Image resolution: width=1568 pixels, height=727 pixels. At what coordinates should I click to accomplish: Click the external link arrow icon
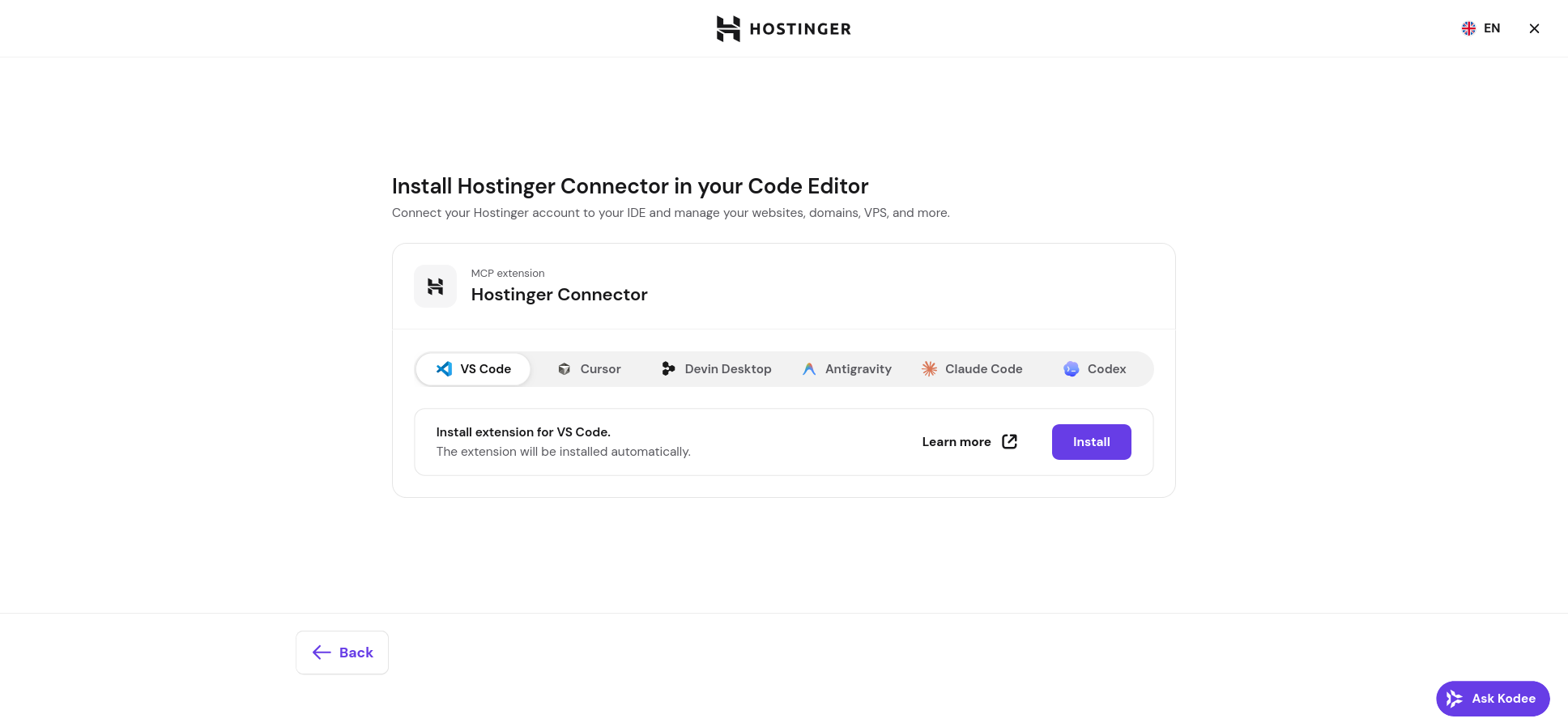1009,441
